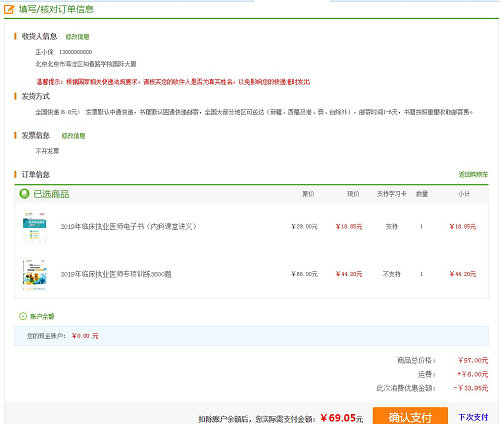Image resolution: width=500 pixels, height=424 pixels.
Task: Open thumbnail of 专项训练3600题 book
Action: 35,274
